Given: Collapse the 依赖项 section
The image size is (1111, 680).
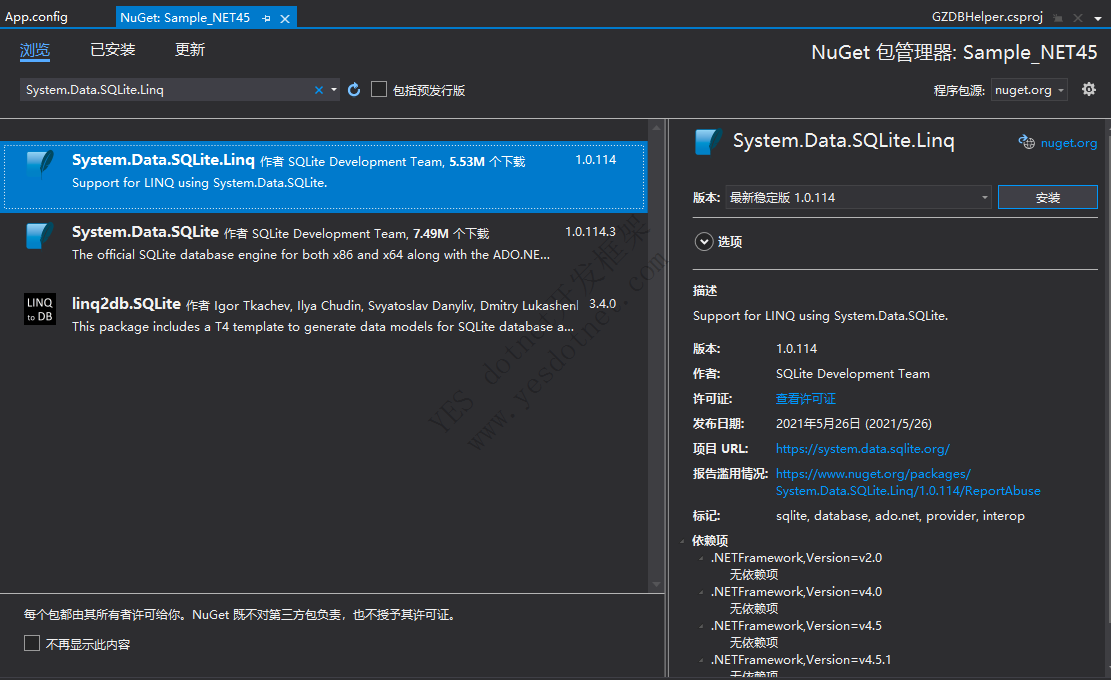Looking at the screenshot, I should [x=682, y=541].
